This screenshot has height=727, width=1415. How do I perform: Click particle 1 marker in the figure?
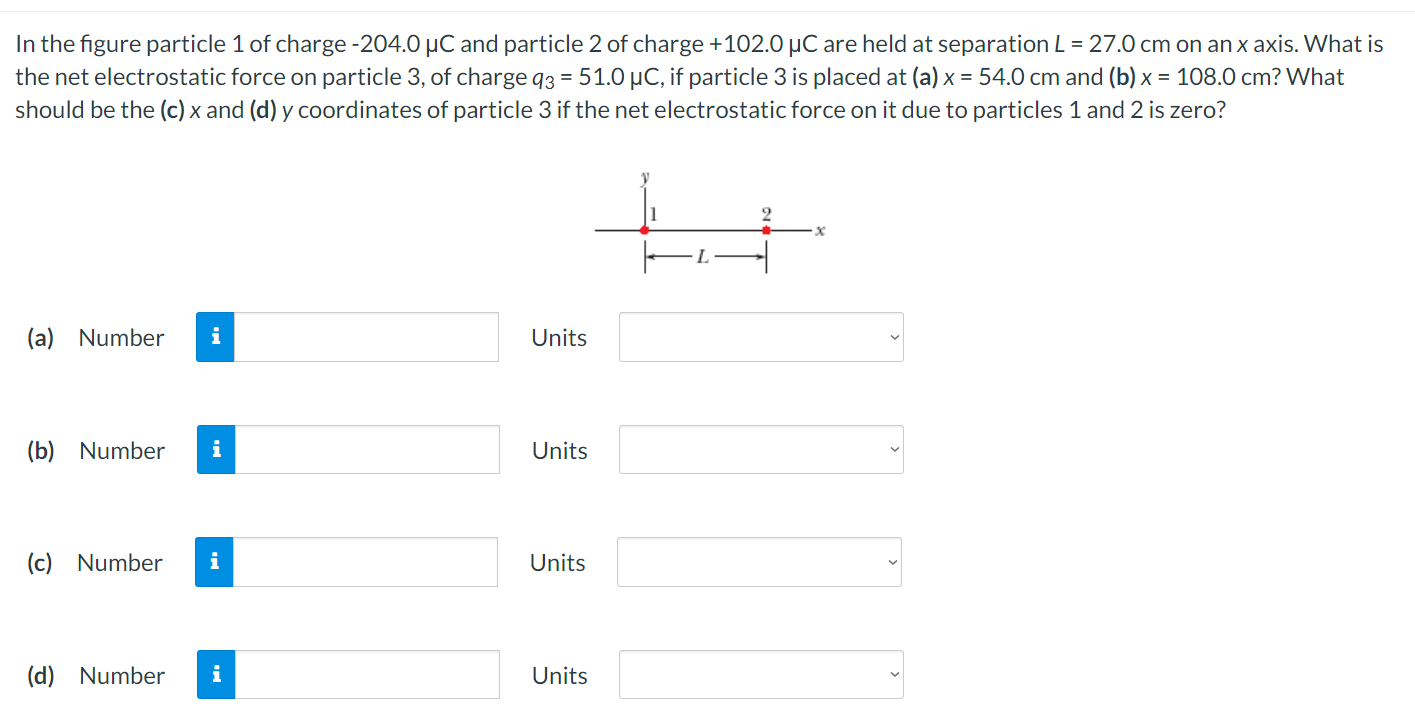coord(643,231)
